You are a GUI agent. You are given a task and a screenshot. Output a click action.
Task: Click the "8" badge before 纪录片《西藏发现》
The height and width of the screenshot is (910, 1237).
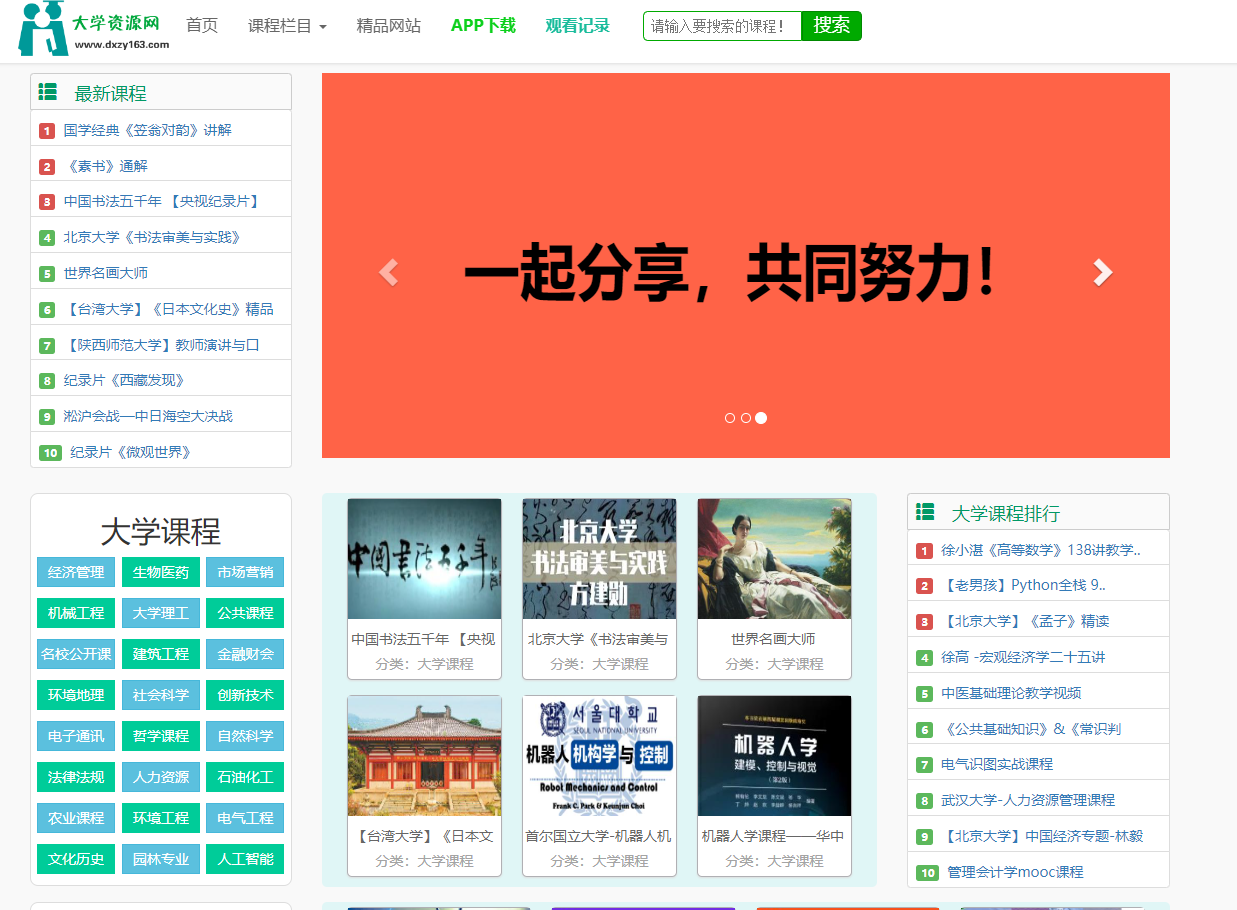(46, 380)
